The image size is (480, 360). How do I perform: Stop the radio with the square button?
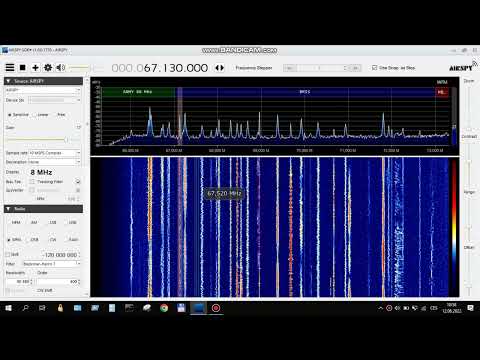tap(23, 68)
